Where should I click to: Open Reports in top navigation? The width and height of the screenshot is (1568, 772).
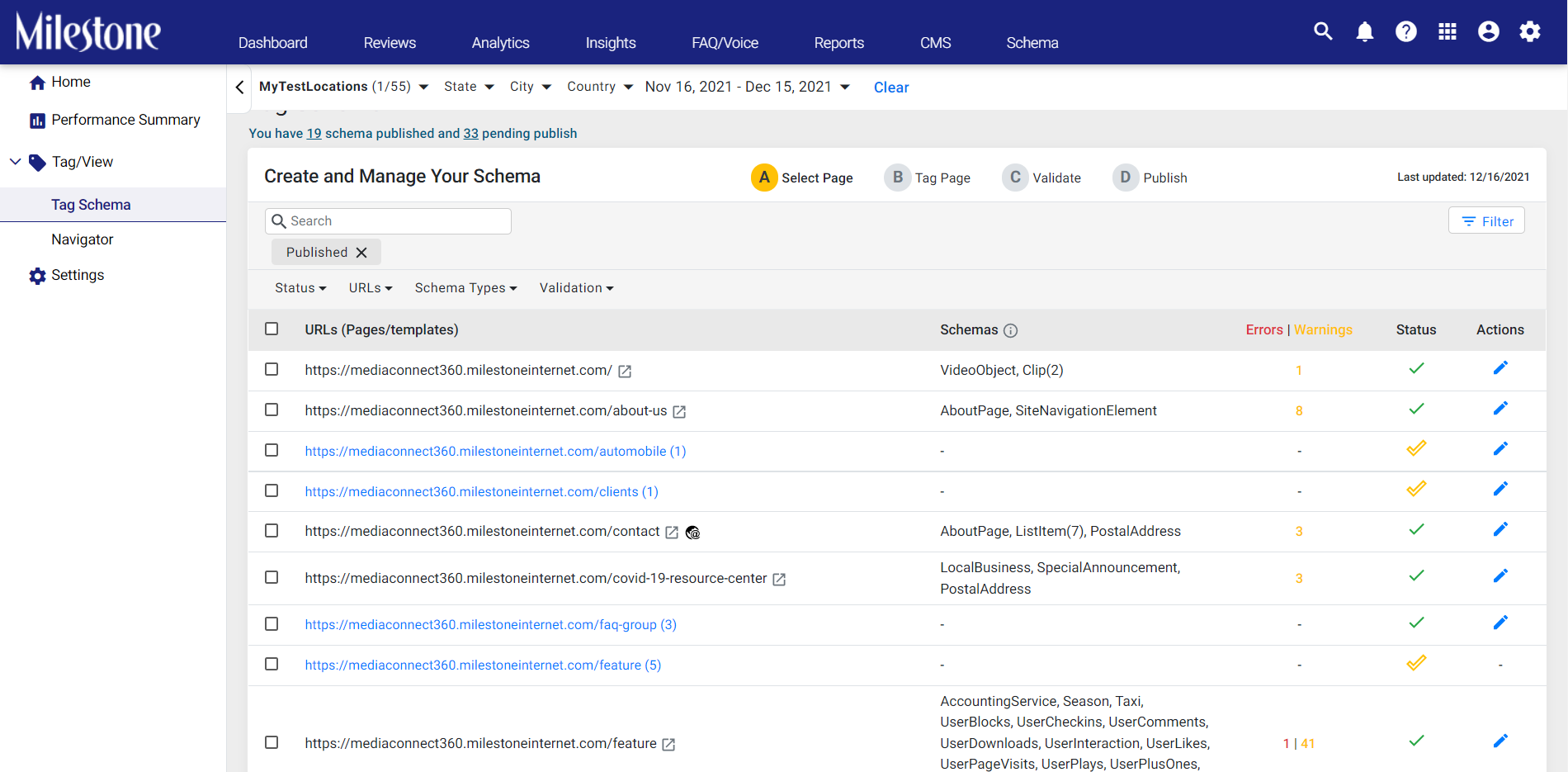(x=839, y=43)
